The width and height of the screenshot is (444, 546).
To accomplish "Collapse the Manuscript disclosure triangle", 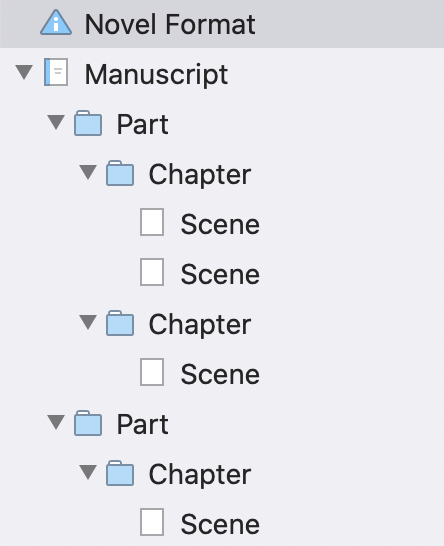I will 24,72.
